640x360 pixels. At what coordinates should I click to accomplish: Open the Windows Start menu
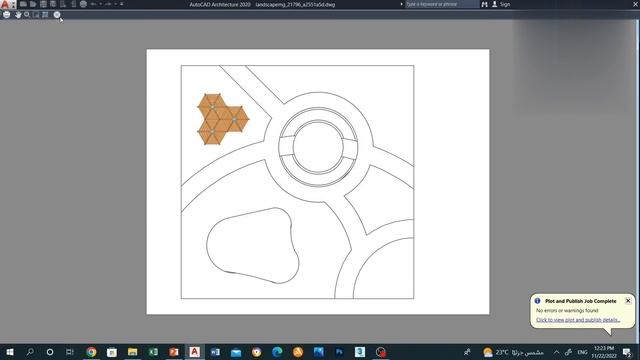coord(10,352)
